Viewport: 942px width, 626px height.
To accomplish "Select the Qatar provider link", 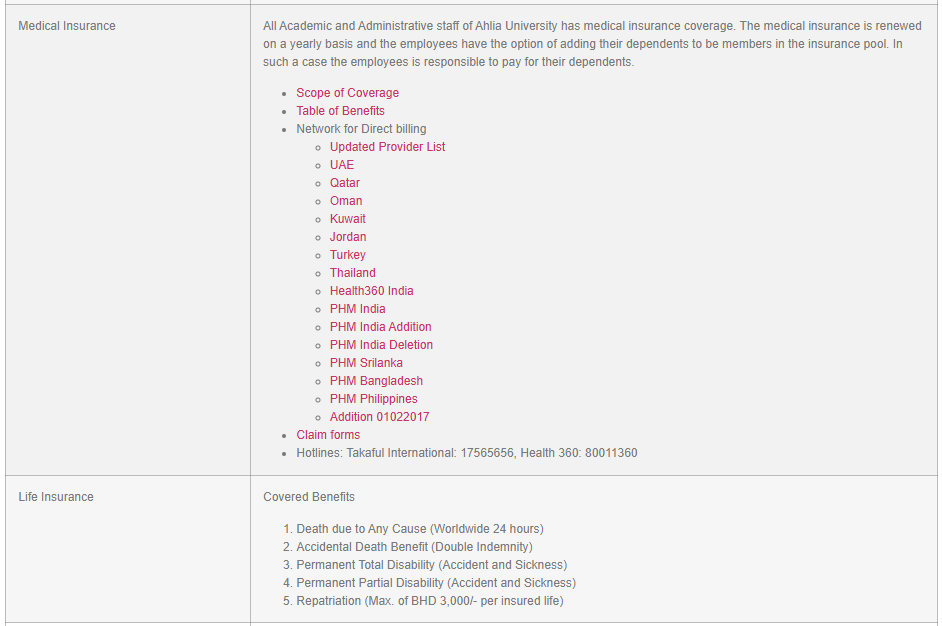I will (344, 182).
